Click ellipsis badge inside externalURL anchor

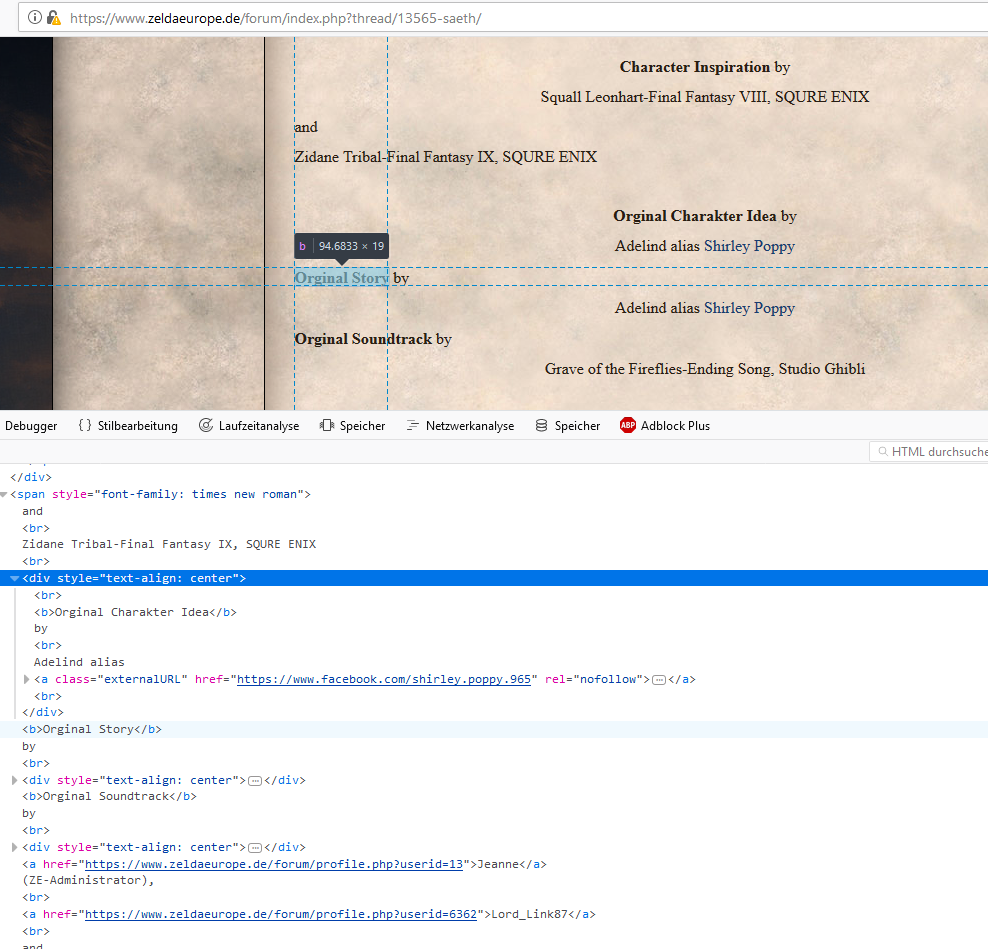tap(658, 680)
